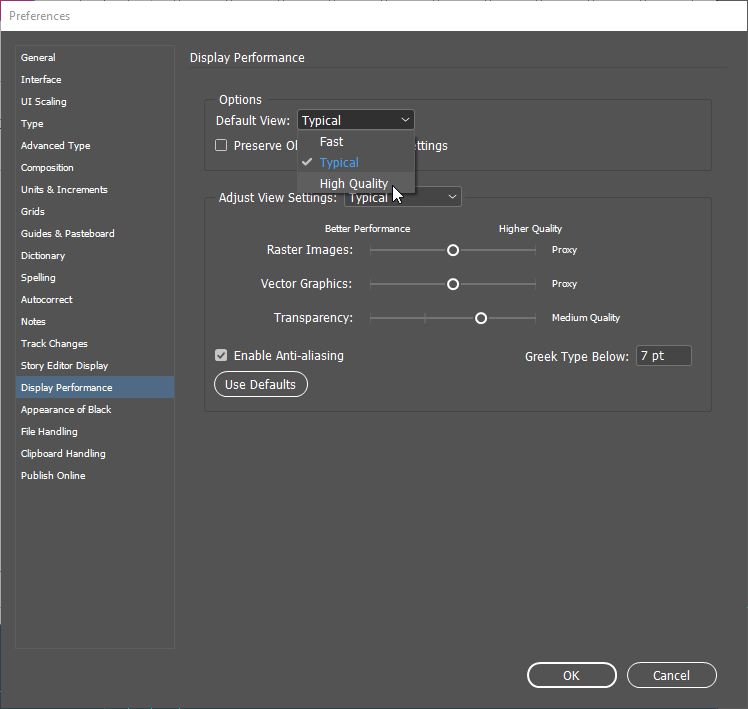Viewport: 748px width, 709px height.
Task: Select Track Changes category
Action: pos(94,344)
